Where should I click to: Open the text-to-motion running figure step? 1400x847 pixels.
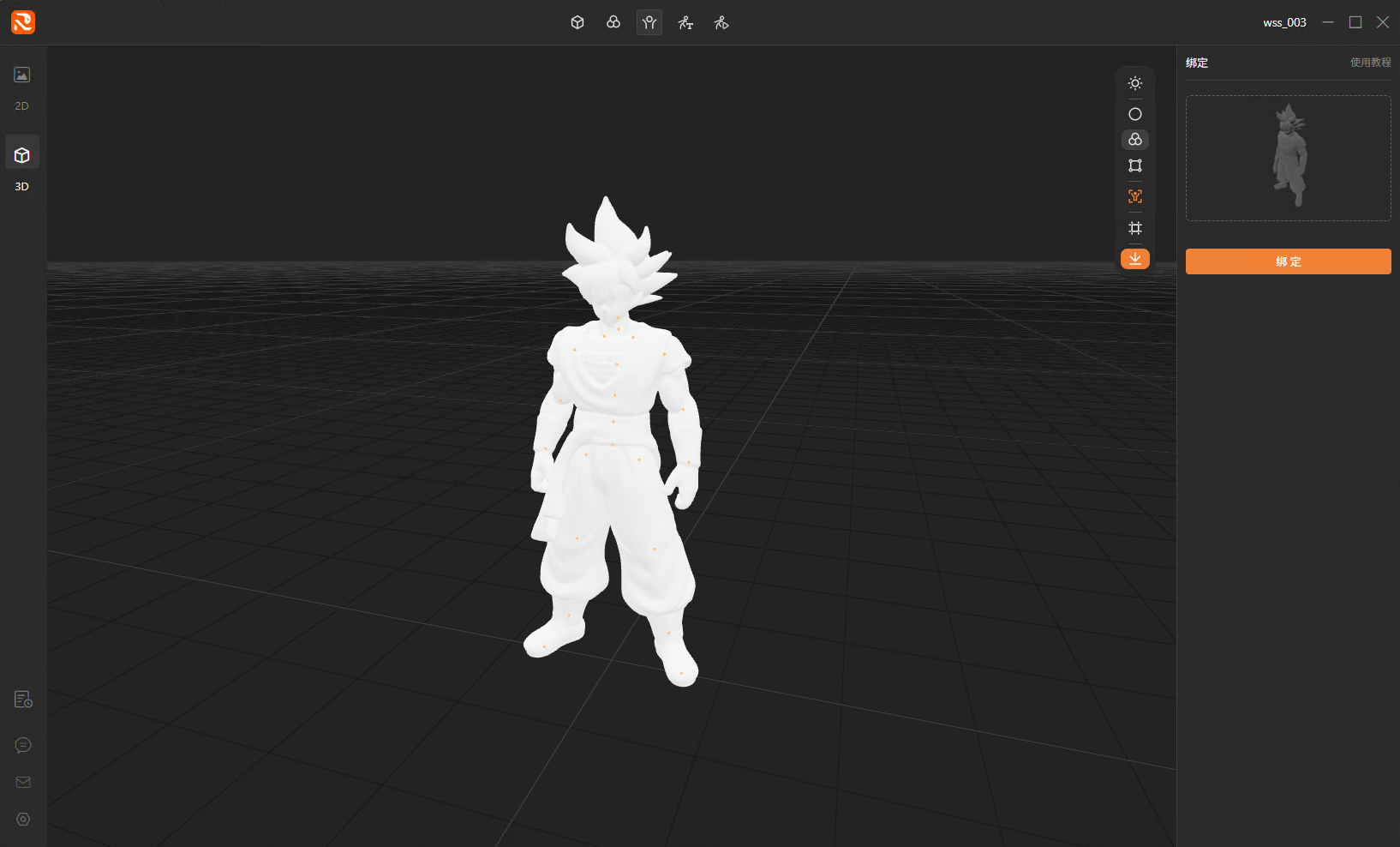tap(685, 22)
